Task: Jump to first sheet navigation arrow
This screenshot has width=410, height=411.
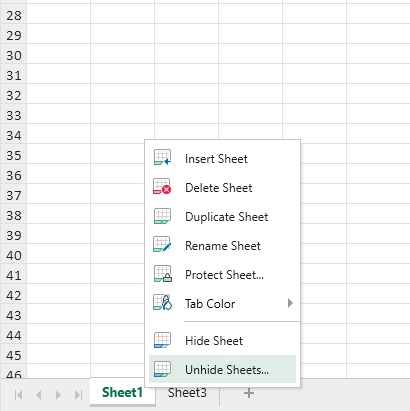Action: point(19,395)
